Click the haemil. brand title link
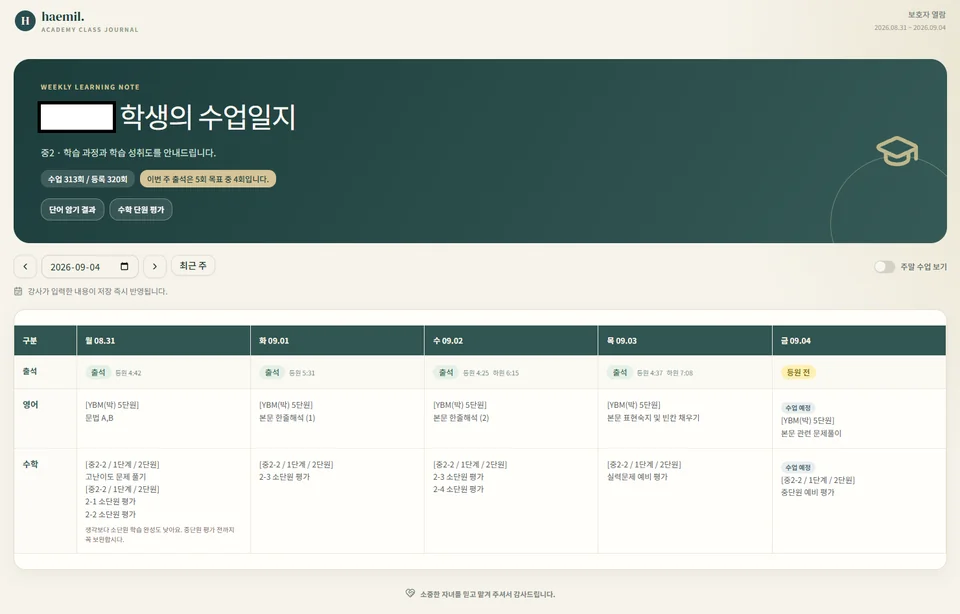The width and height of the screenshot is (960, 614). point(63,17)
